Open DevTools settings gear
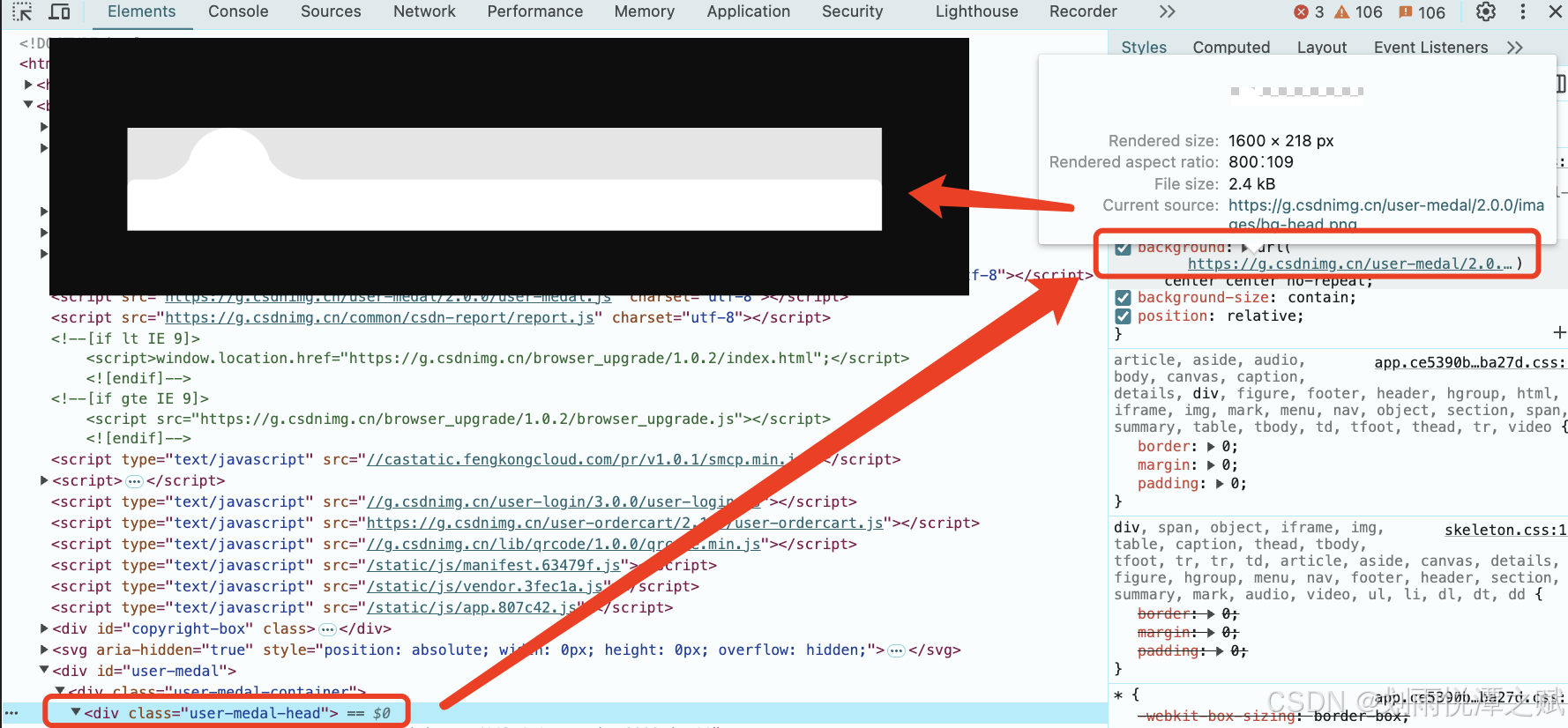 point(1486,11)
